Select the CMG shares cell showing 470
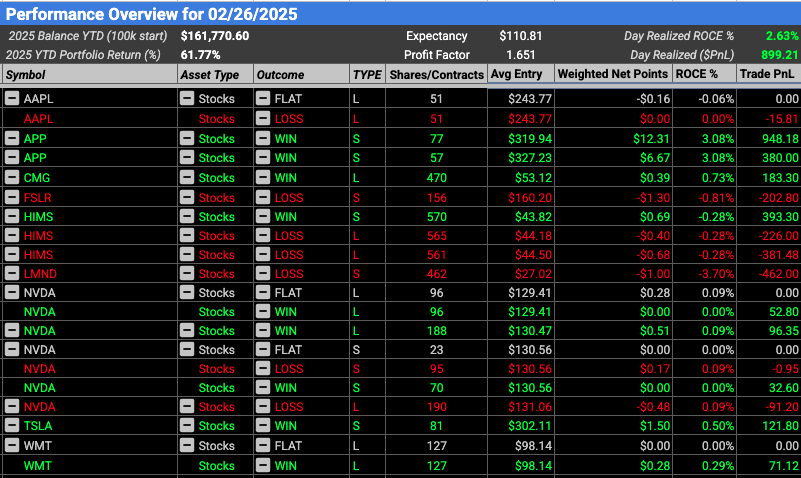 (x=436, y=177)
